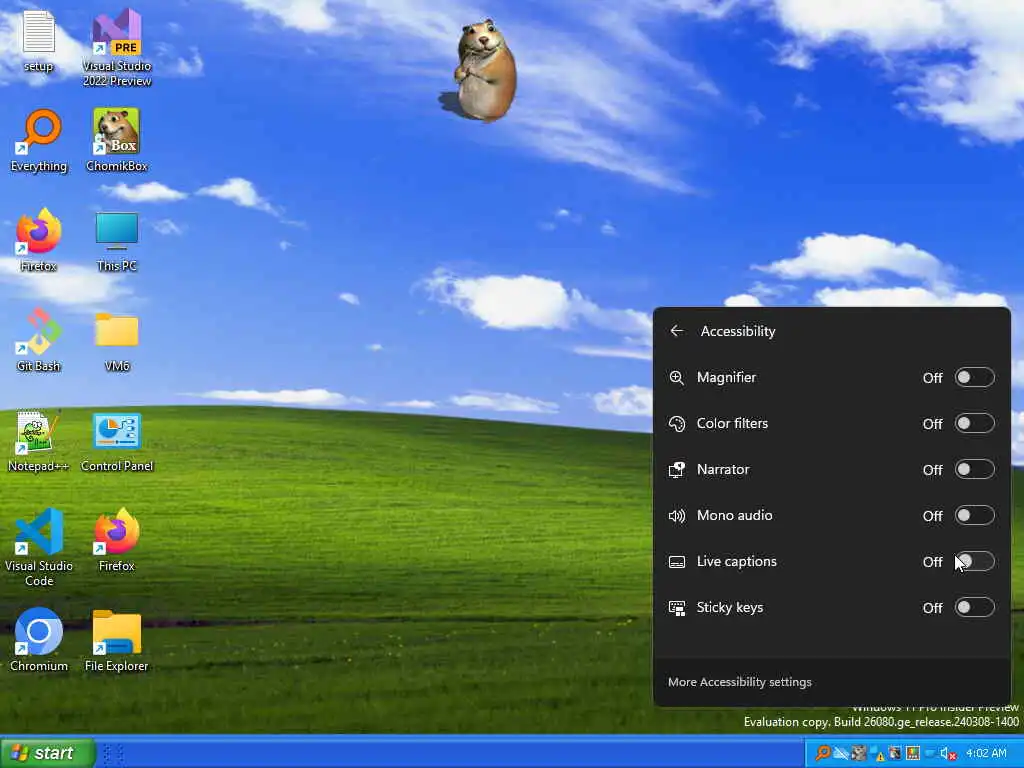Viewport: 1024px width, 768px height.
Task: Open the setup file on the desktop
Action: tap(38, 40)
